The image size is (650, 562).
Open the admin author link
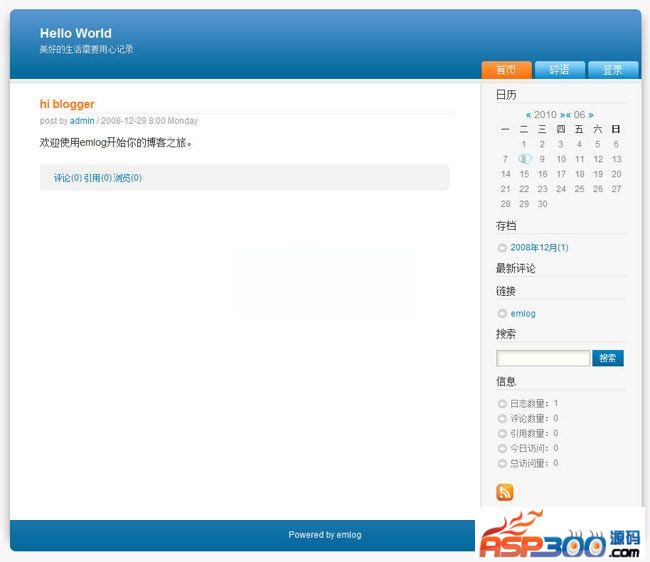point(82,121)
